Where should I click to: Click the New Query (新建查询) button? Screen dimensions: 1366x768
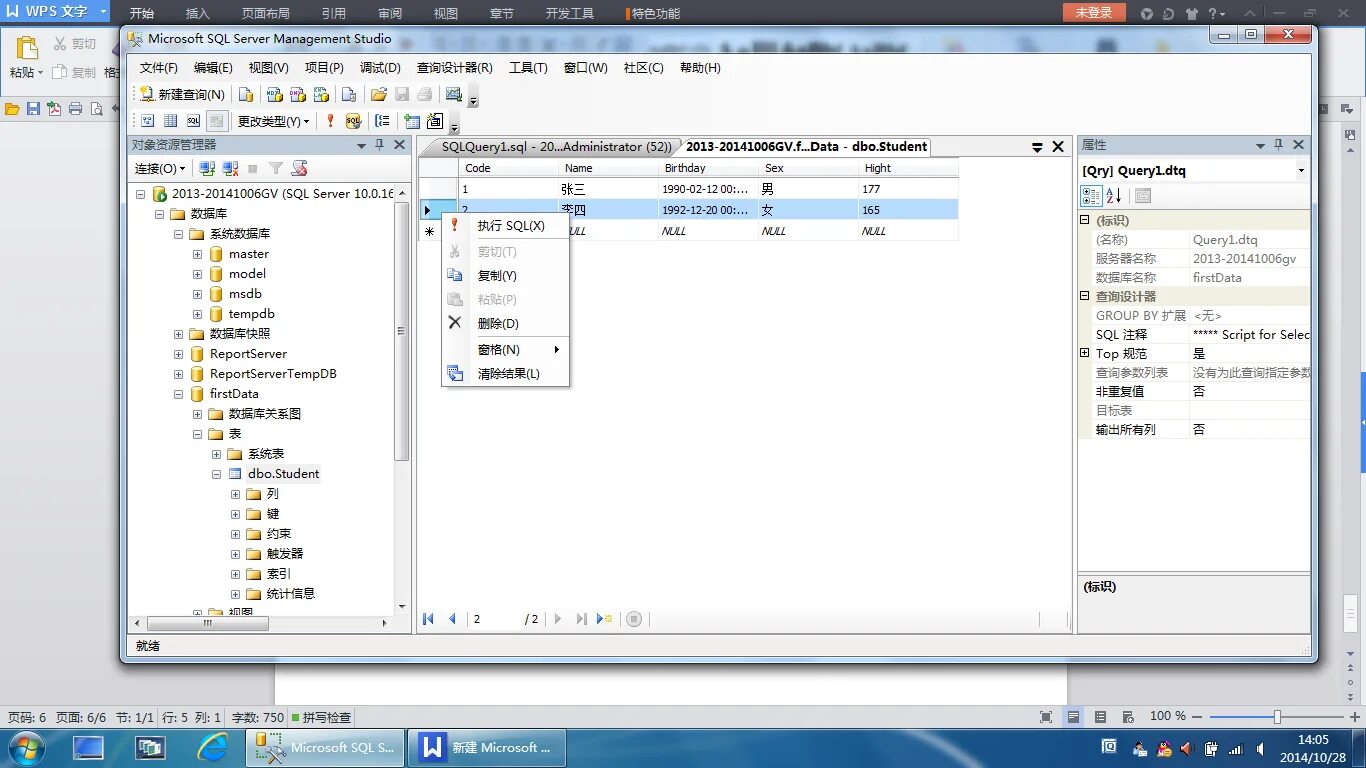[182, 94]
